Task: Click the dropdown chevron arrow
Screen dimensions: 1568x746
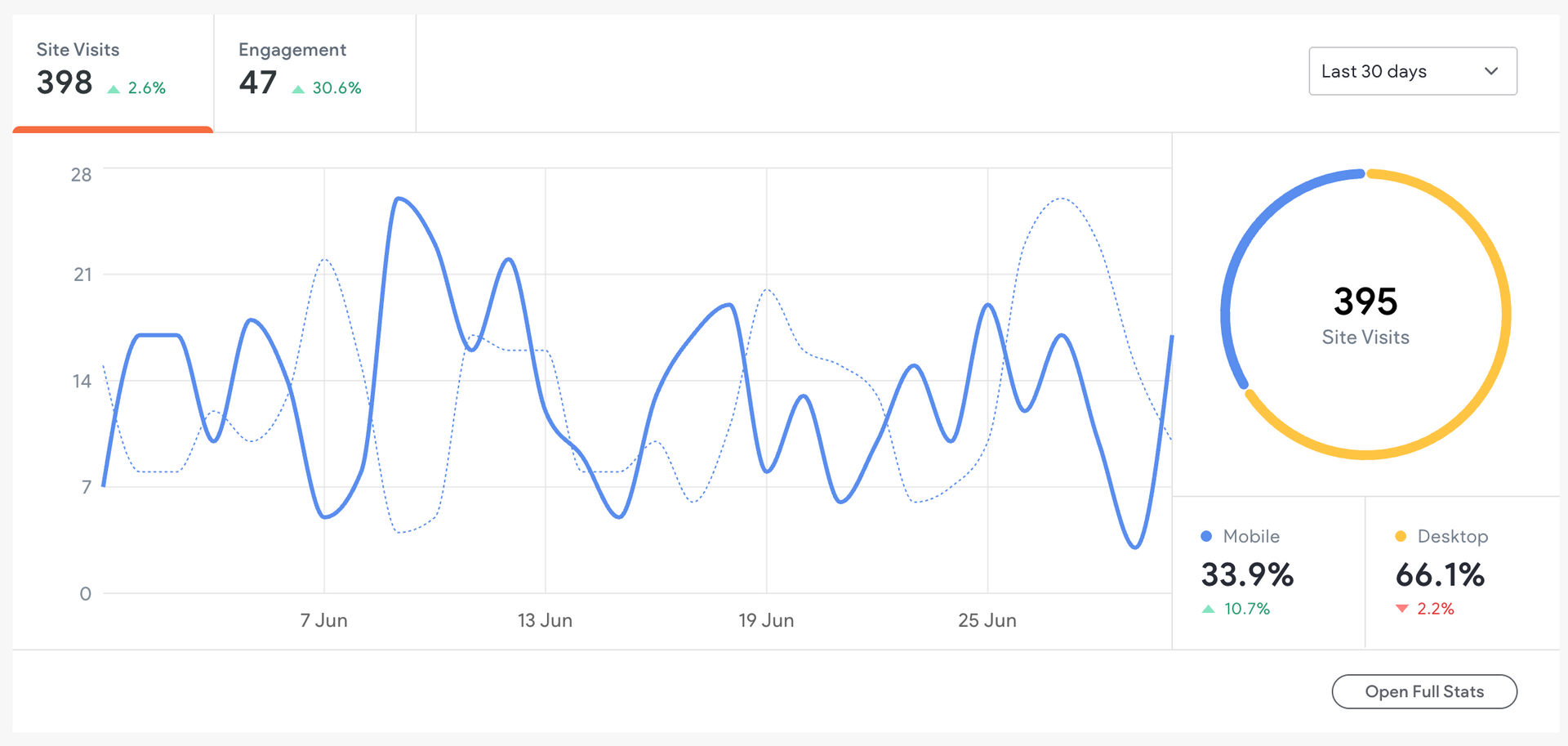Action: pyautogui.click(x=1491, y=71)
